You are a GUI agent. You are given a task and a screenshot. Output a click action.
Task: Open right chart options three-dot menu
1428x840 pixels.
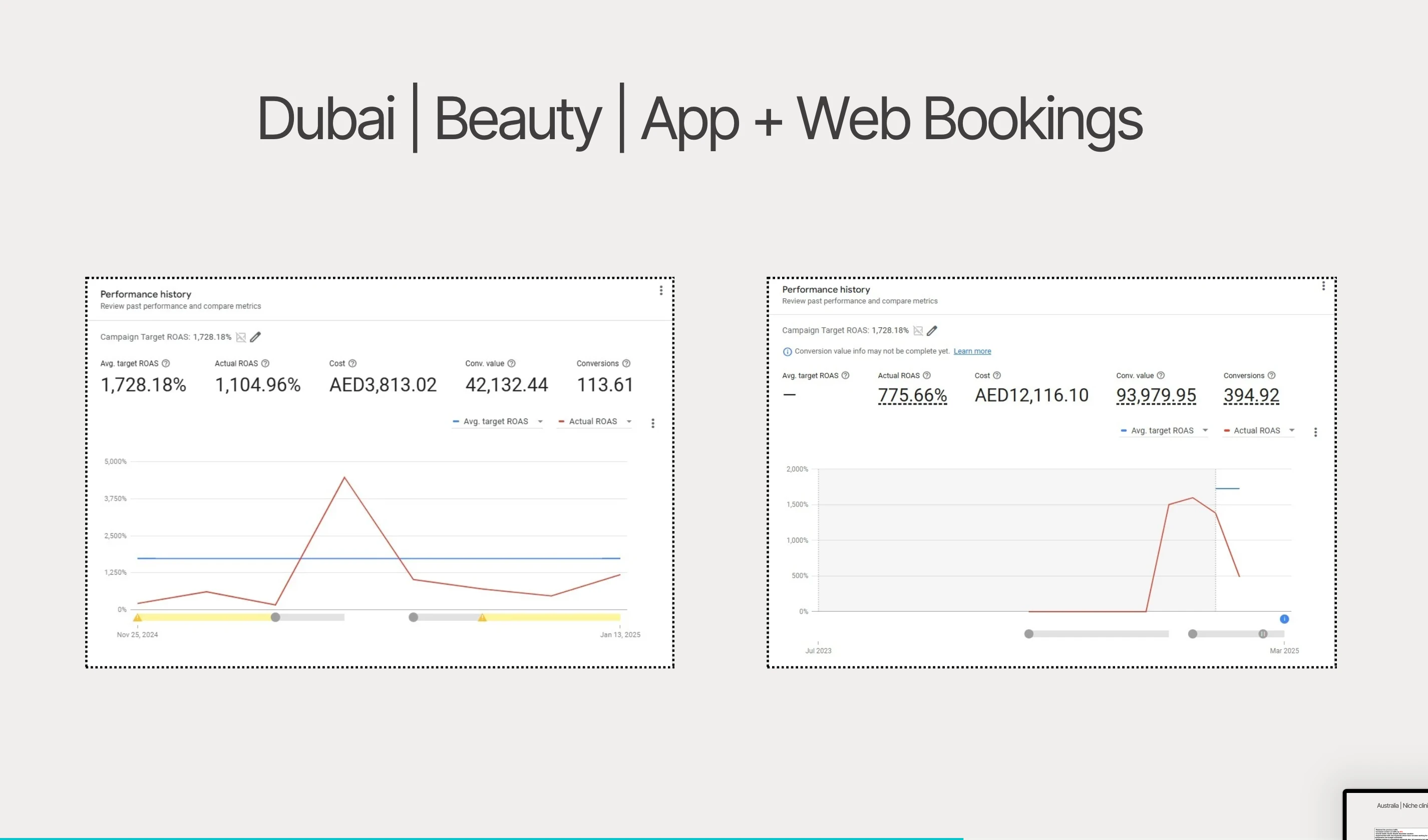(x=1315, y=432)
